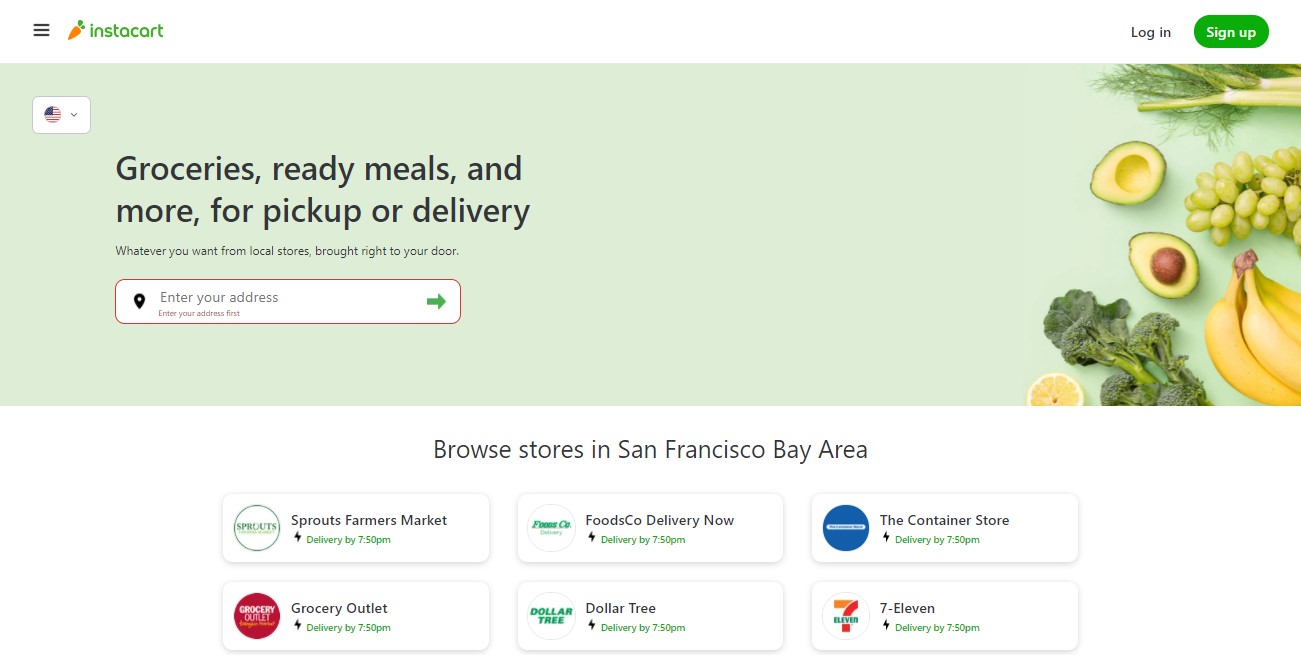Click the 7-Eleven store logo

pyautogui.click(x=846, y=616)
